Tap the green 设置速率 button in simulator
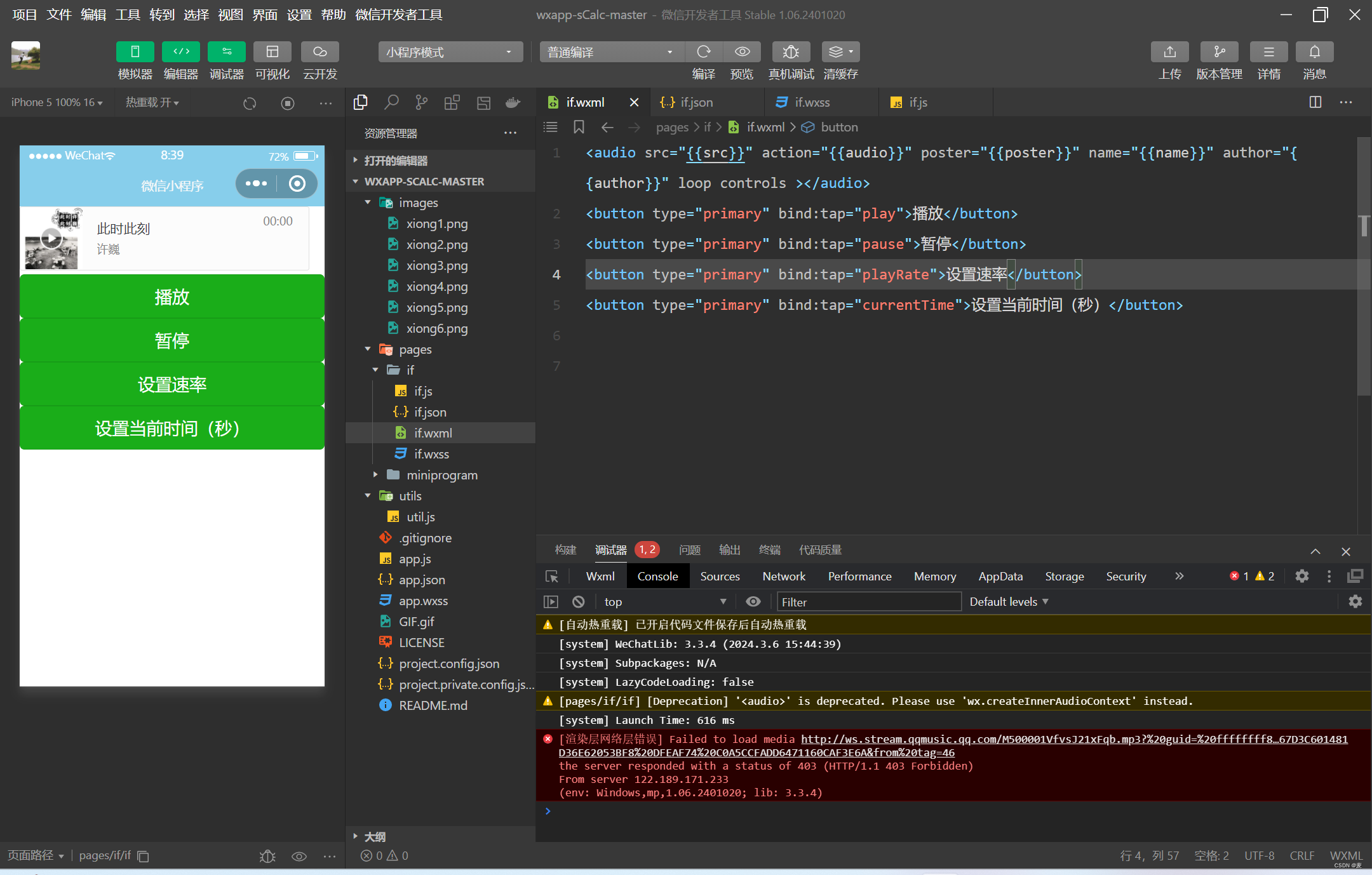 tap(172, 385)
